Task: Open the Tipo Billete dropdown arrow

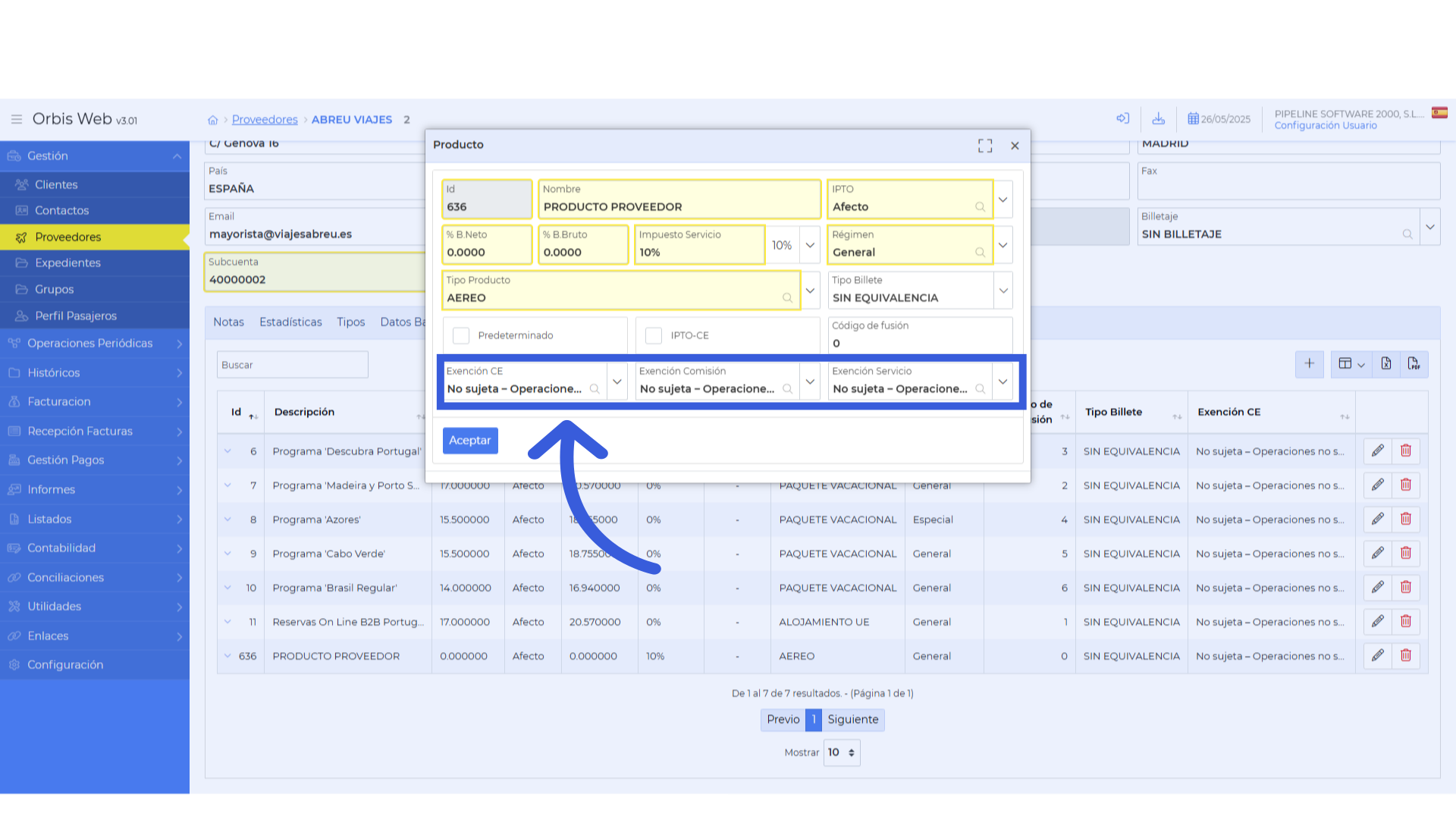Action: tap(1003, 290)
